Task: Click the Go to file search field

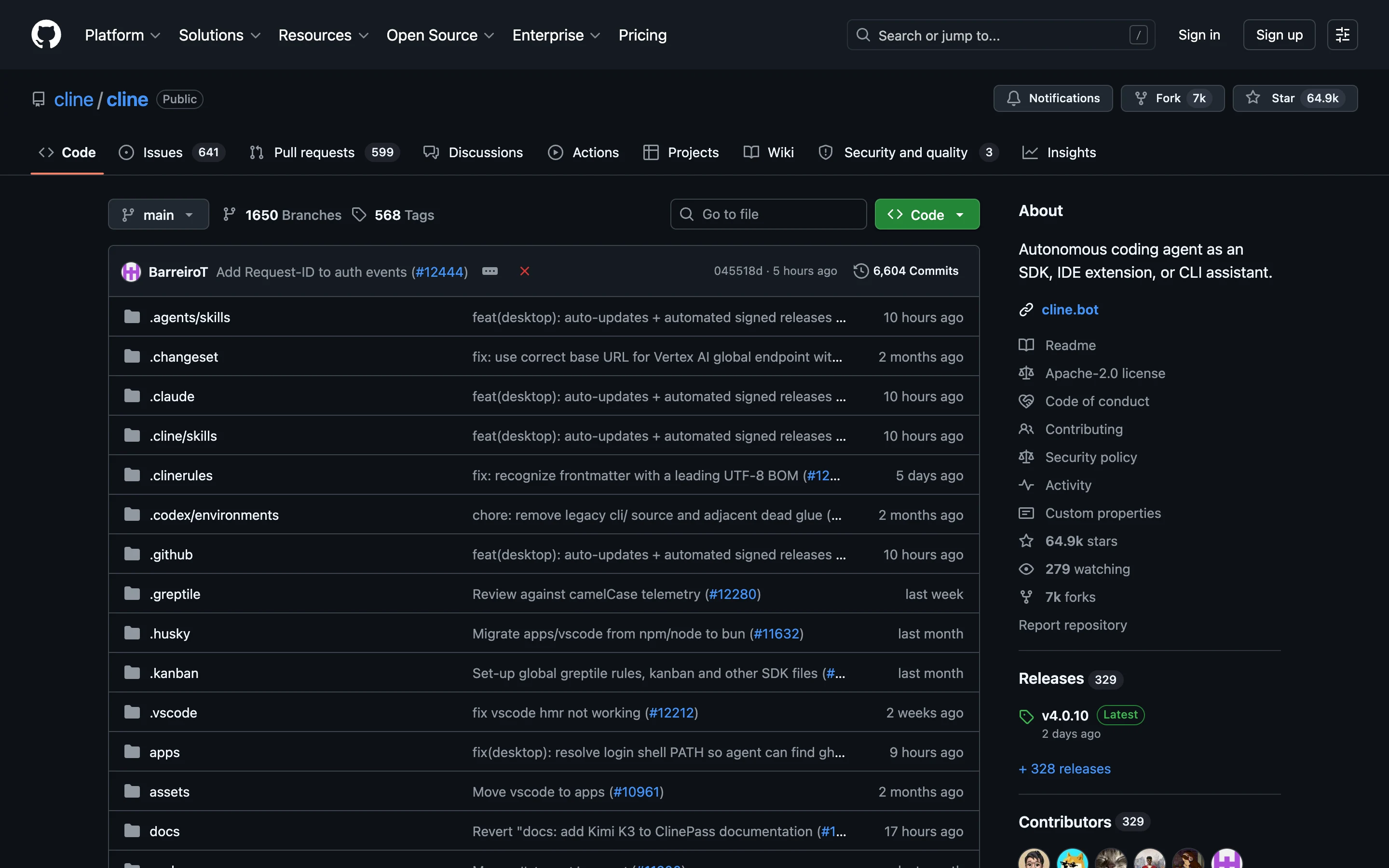Action: click(768, 214)
